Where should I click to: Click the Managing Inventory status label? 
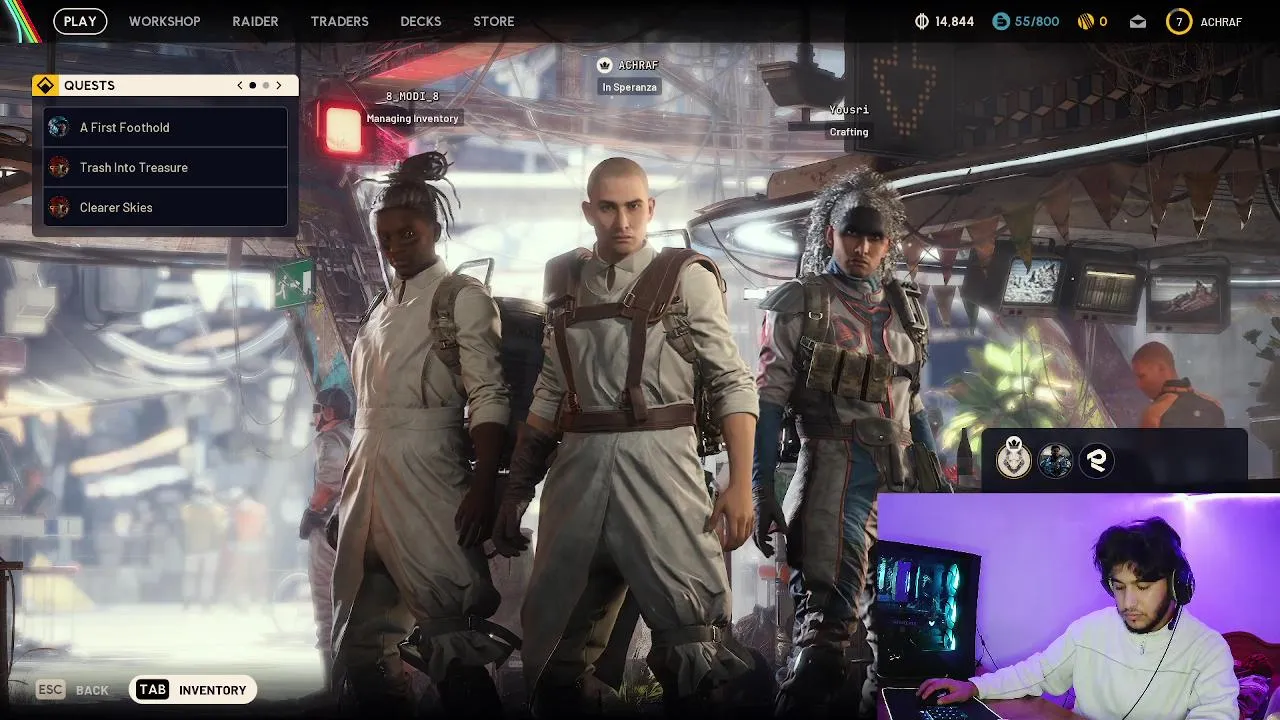click(x=412, y=118)
